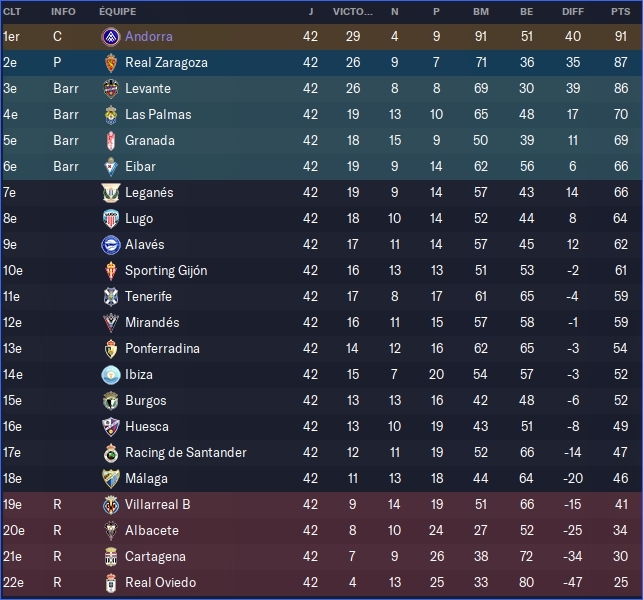The image size is (643, 600).
Task: Open the Eibar team page link
Action: pos(140,167)
